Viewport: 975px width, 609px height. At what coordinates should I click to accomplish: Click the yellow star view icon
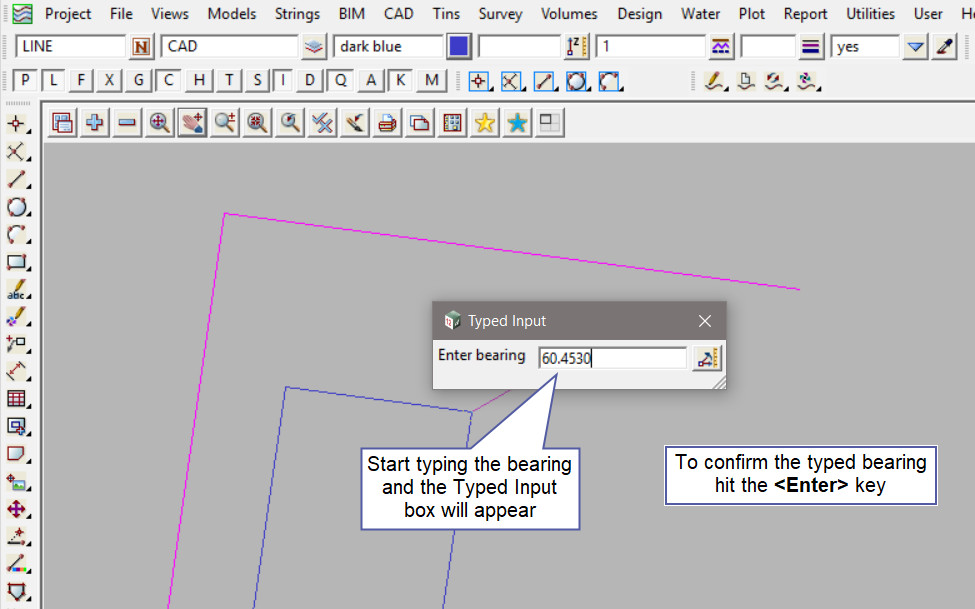click(x=485, y=122)
